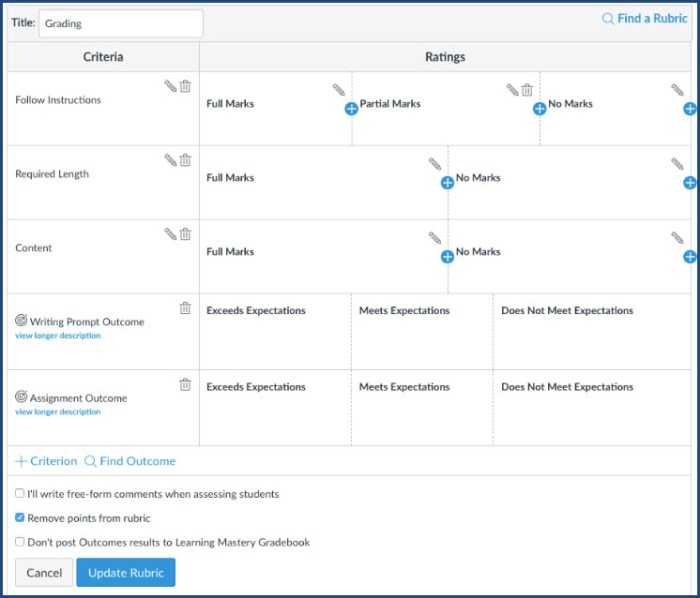The height and width of the screenshot is (598, 700).
Task: Add rating after Follow Instructions Full Marks
Action: (351, 108)
